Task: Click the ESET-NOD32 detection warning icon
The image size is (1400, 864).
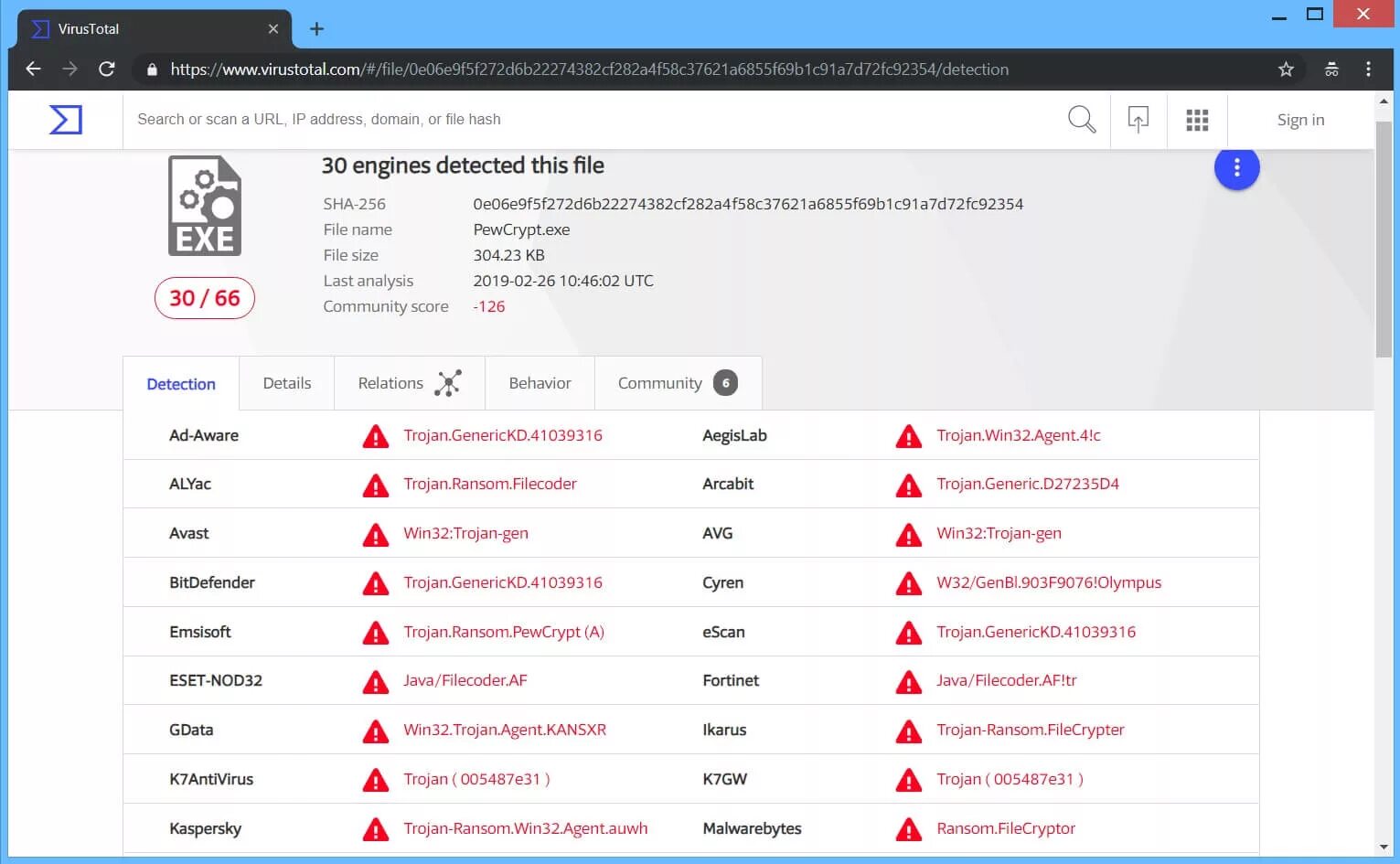Action: [375, 681]
